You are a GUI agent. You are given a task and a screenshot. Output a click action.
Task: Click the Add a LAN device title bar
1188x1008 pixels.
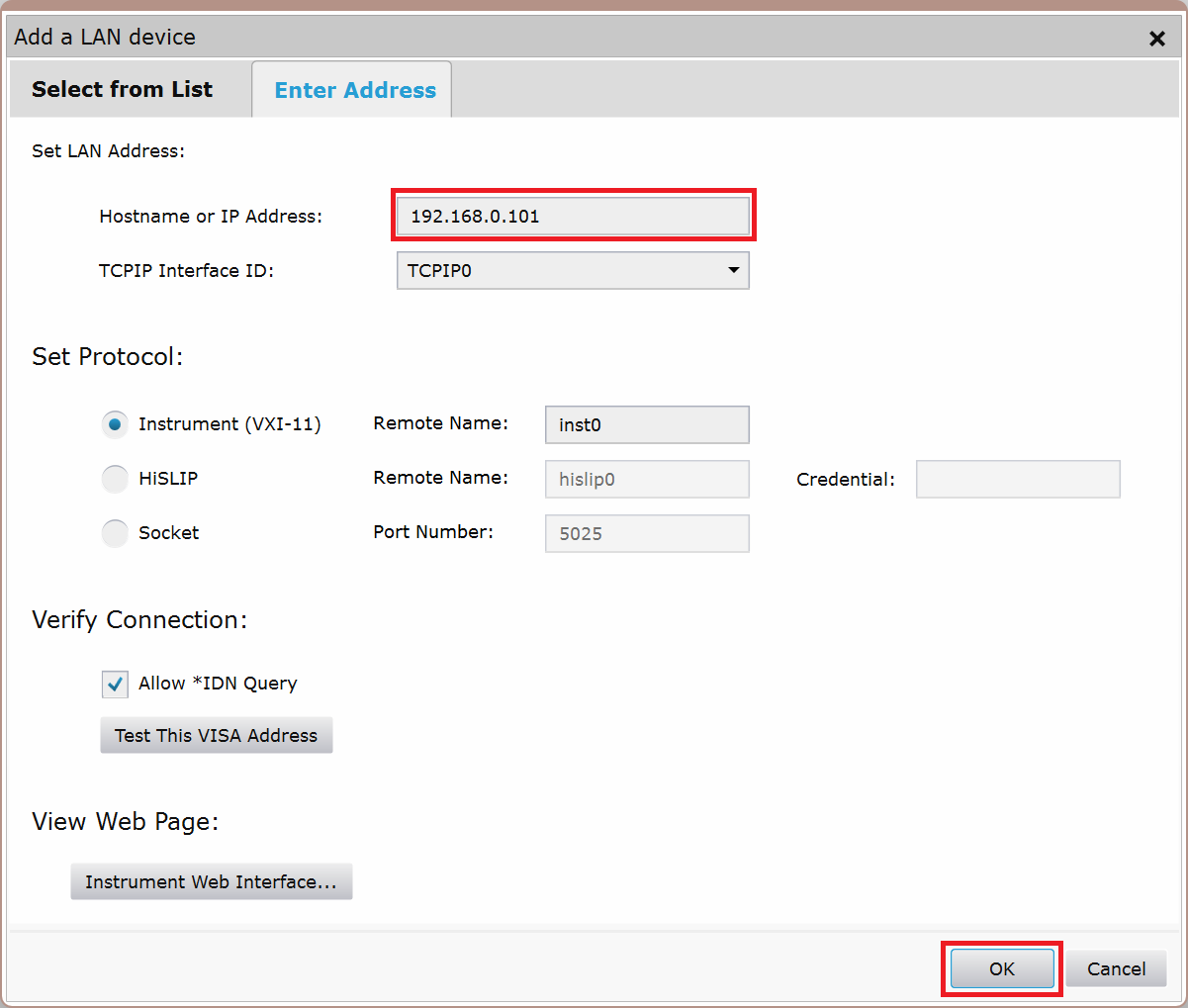click(495, 38)
